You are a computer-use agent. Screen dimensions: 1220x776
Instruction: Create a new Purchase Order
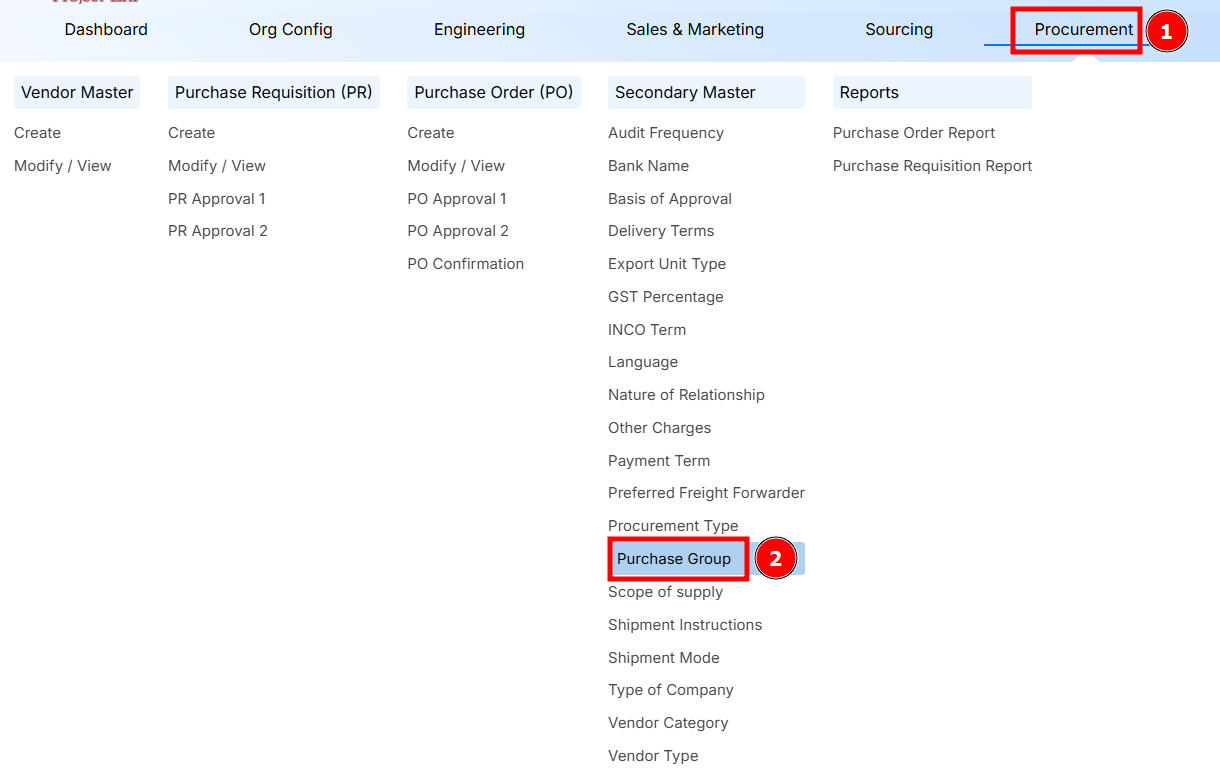(431, 132)
